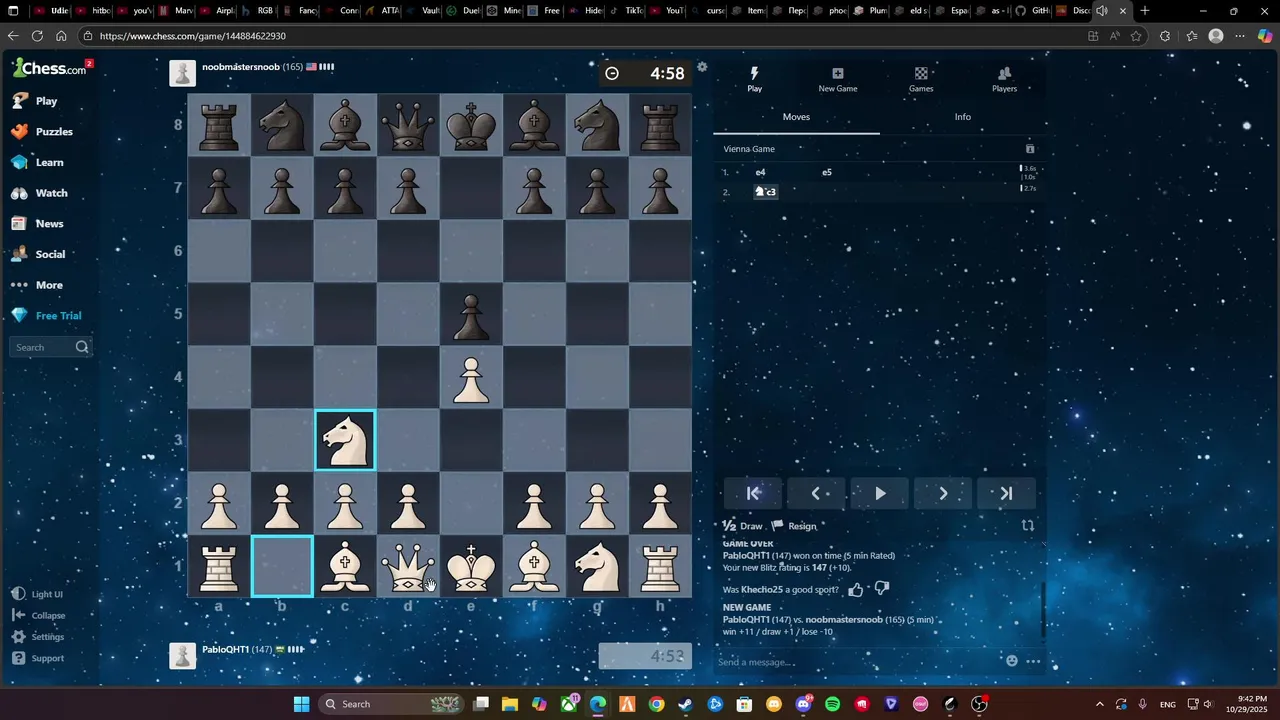This screenshot has width=1280, height=720.
Task: Open chat options three dots
Action: coord(1033,661)
